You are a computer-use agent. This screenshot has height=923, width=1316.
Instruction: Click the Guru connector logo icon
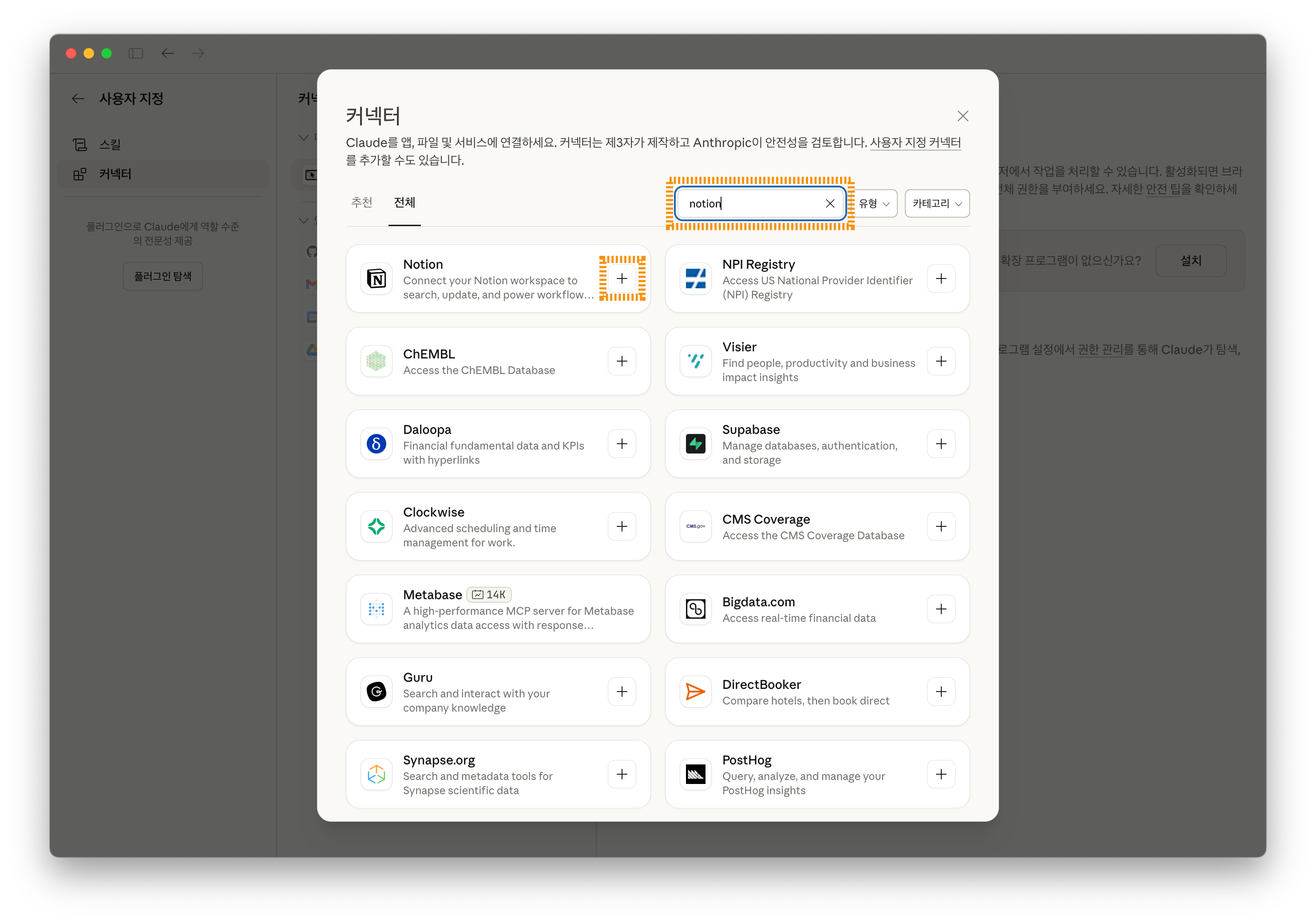pyautogui.click(x=377, y=692)
